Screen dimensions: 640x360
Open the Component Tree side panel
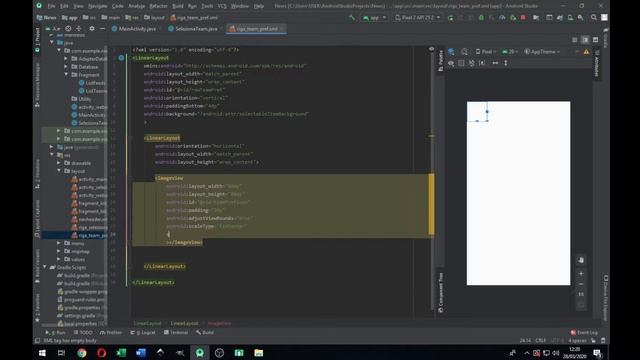tap(440, 293)
